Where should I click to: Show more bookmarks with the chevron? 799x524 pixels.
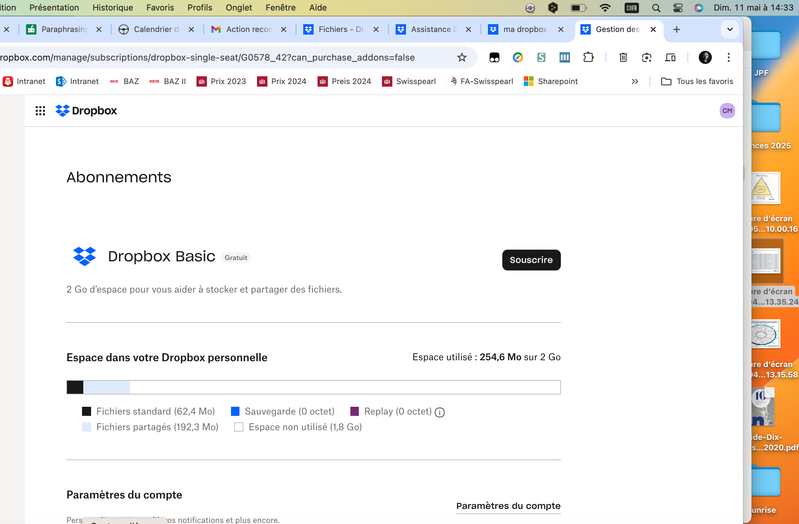pos(634,82)
